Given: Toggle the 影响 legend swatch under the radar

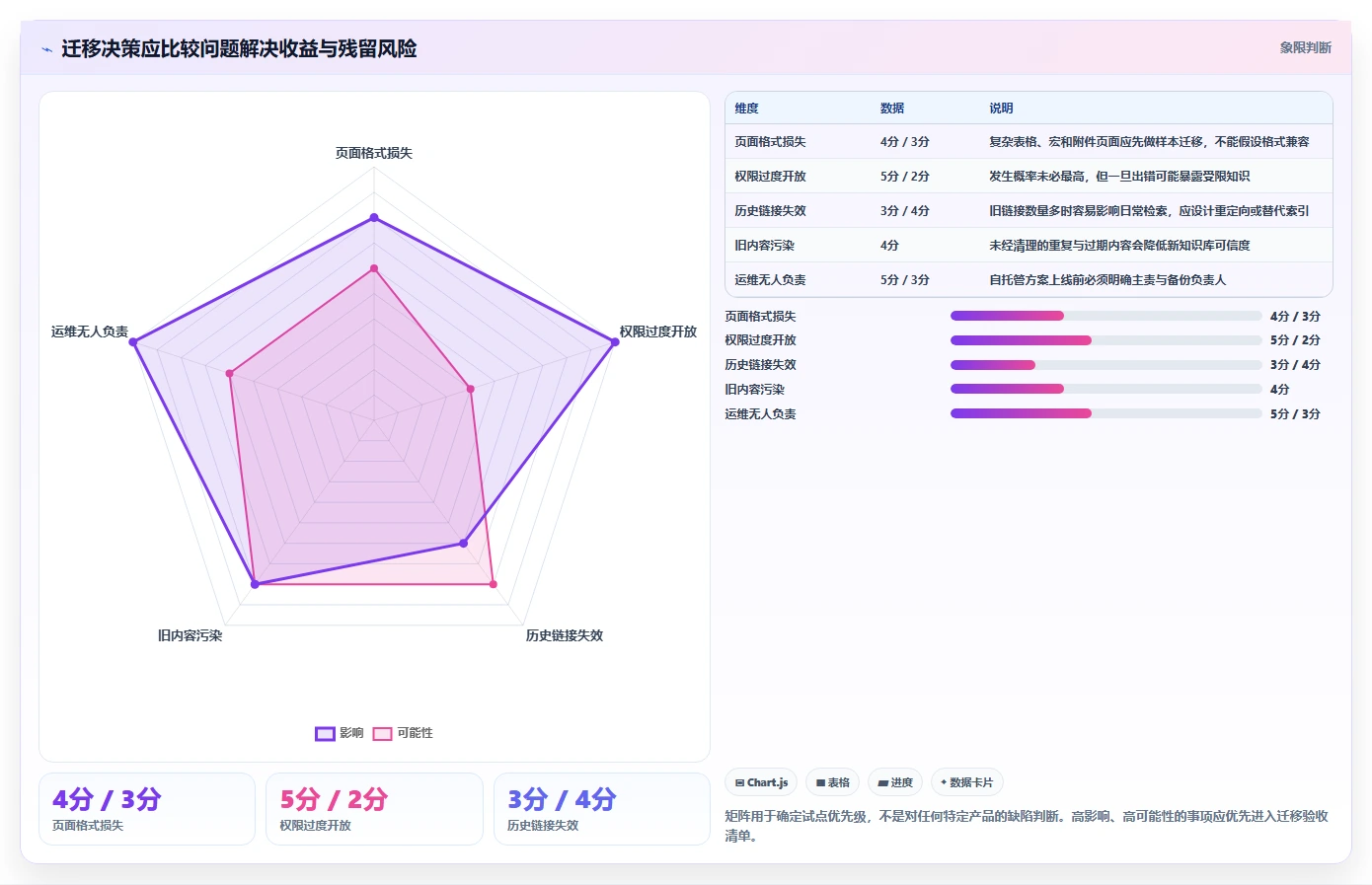Looking at the screenshot, I should (x=325, y=733).
